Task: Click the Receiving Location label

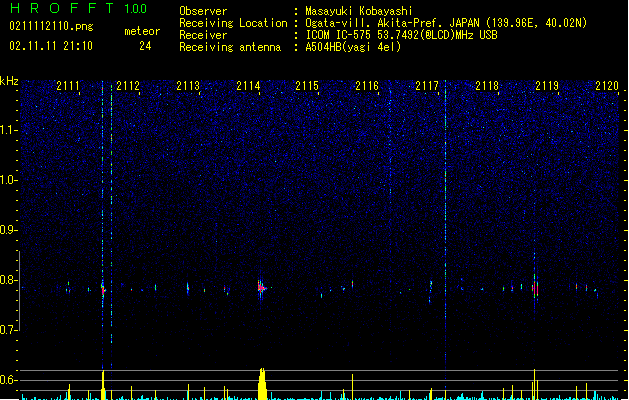Action: pyautogui.click(x=233, y=23)
